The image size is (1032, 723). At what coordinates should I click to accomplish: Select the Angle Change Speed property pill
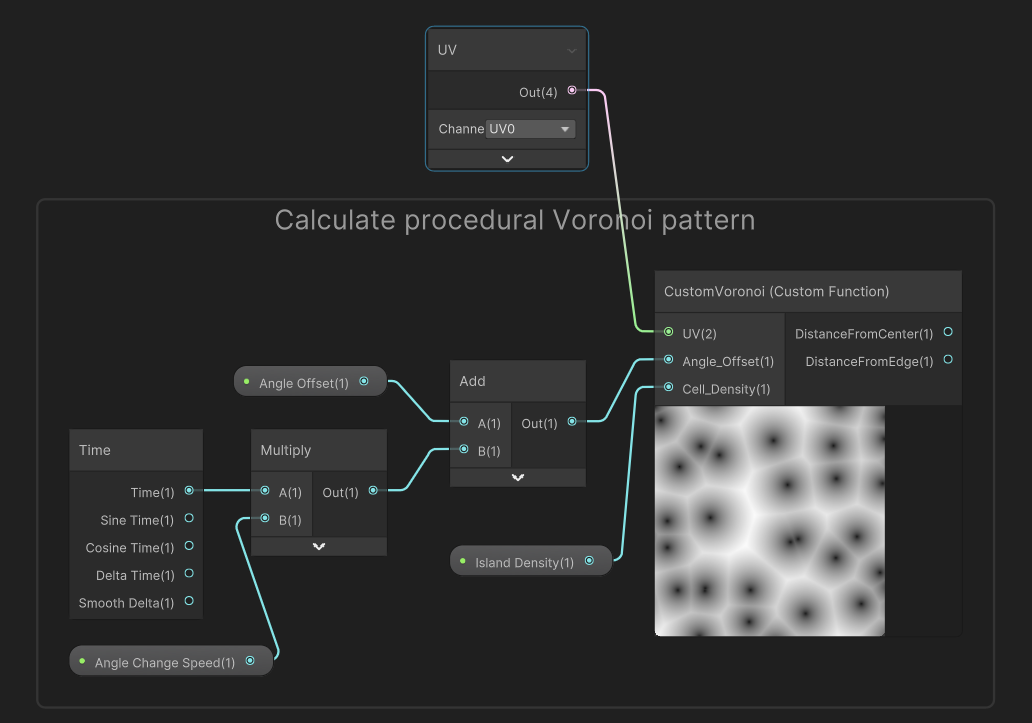tap(163, 660)
